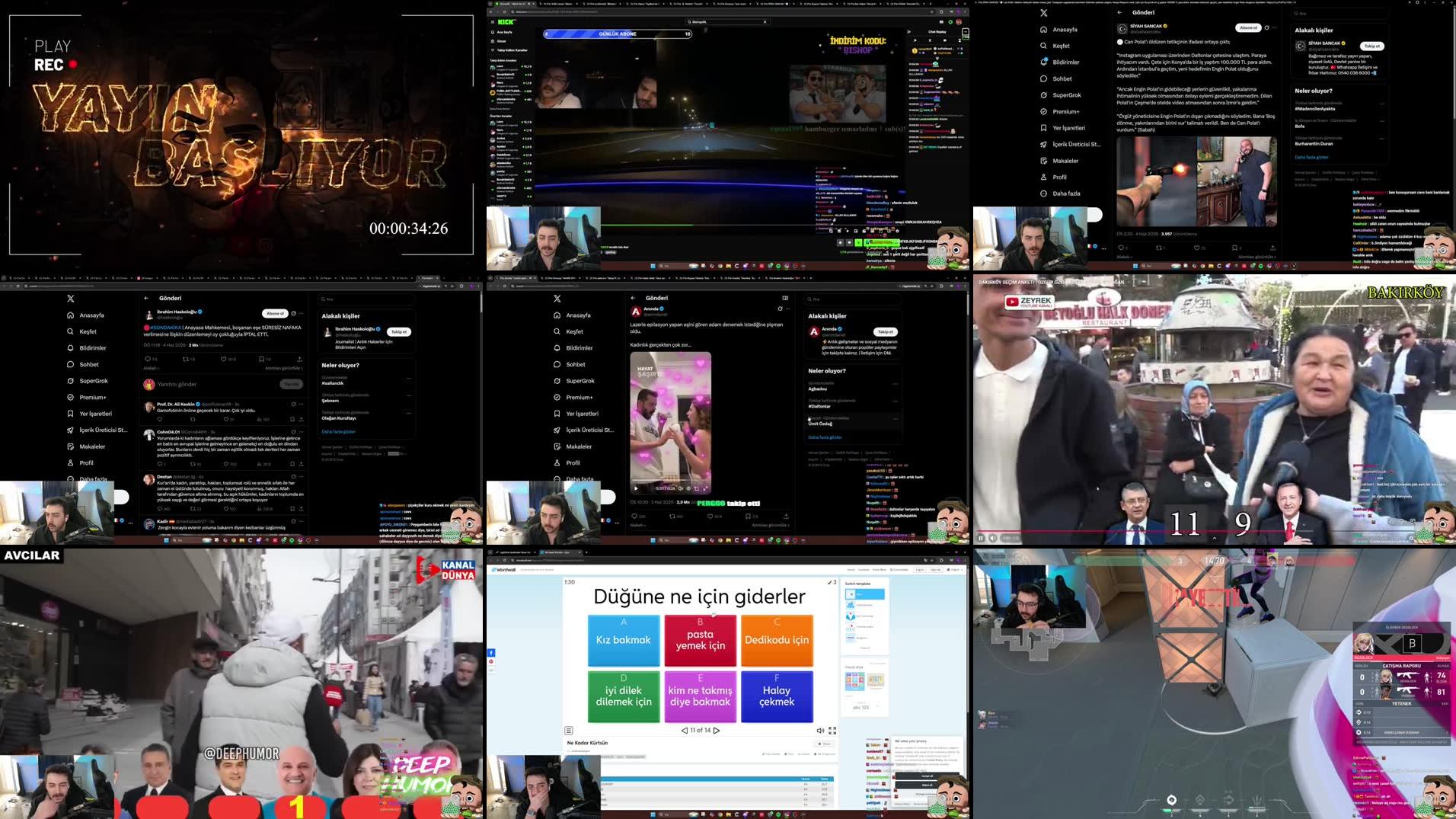Go to the previous Wordwall question
This screenshot has width=1456, height=819.
coord(684,731)
